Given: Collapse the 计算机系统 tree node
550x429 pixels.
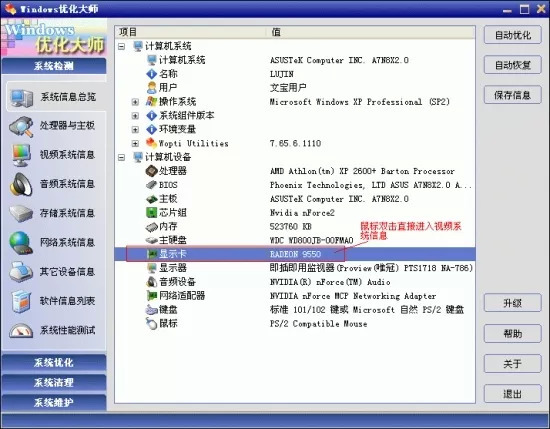Looking at the screenshot, I should [121, 46].
